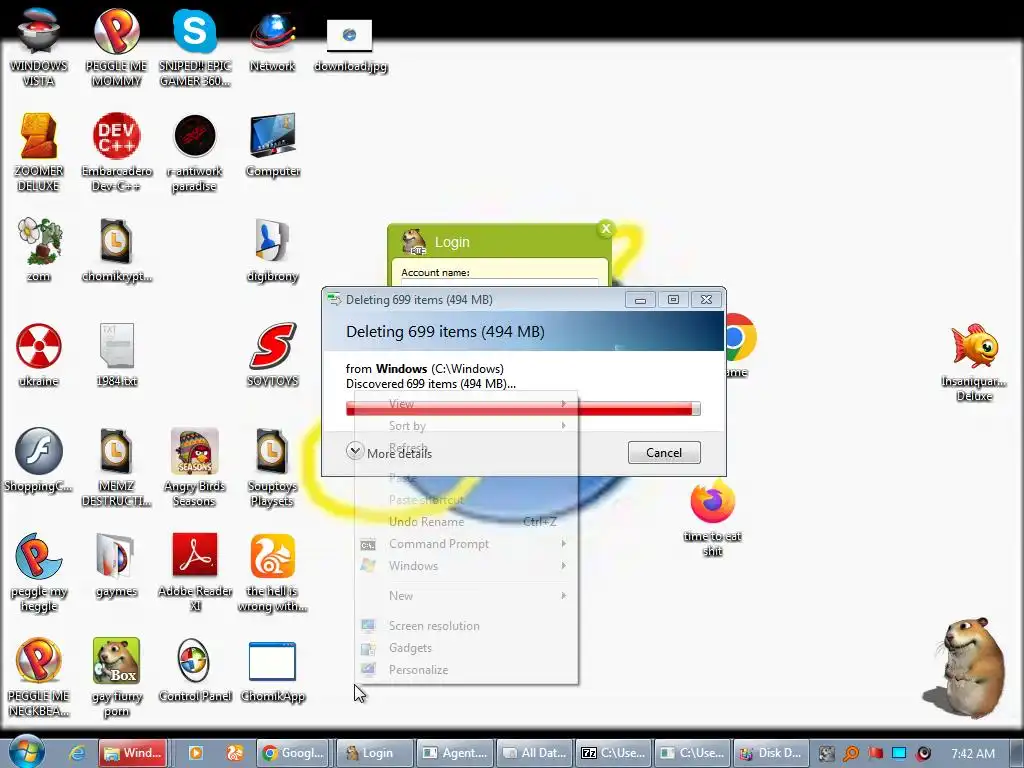1024x768 pixels.
Task: Click the hamster desktop assistant character
Action: pyautogui.click(x=967, y=667)
